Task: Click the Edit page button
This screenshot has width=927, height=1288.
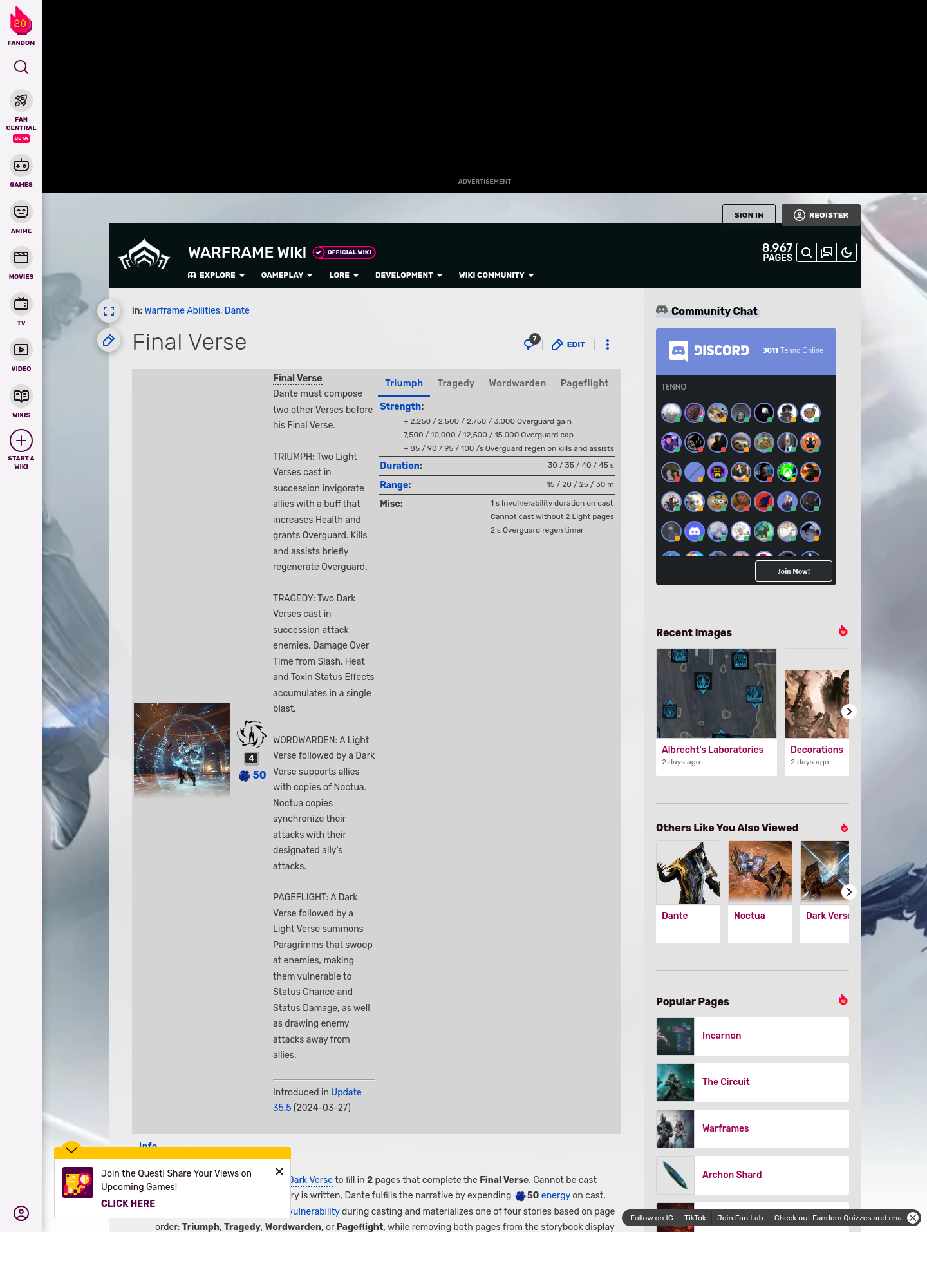Action: tap(568, 345)
